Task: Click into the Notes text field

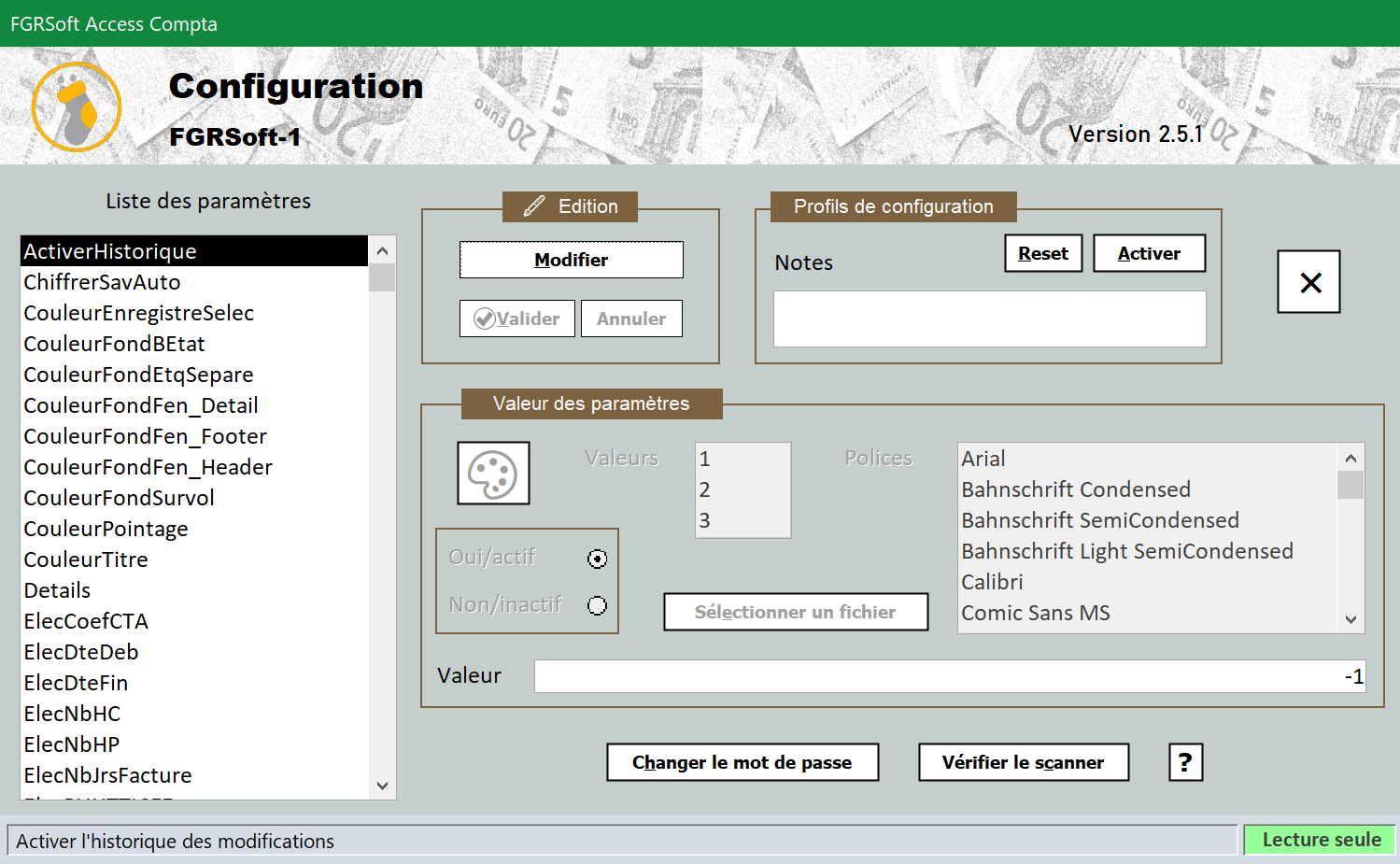Action: coord(989,319)
